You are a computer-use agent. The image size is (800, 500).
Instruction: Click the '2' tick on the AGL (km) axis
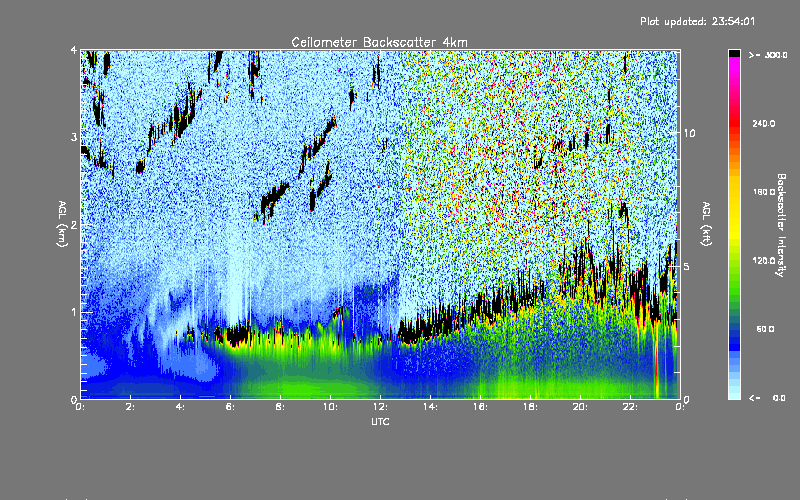74,225
